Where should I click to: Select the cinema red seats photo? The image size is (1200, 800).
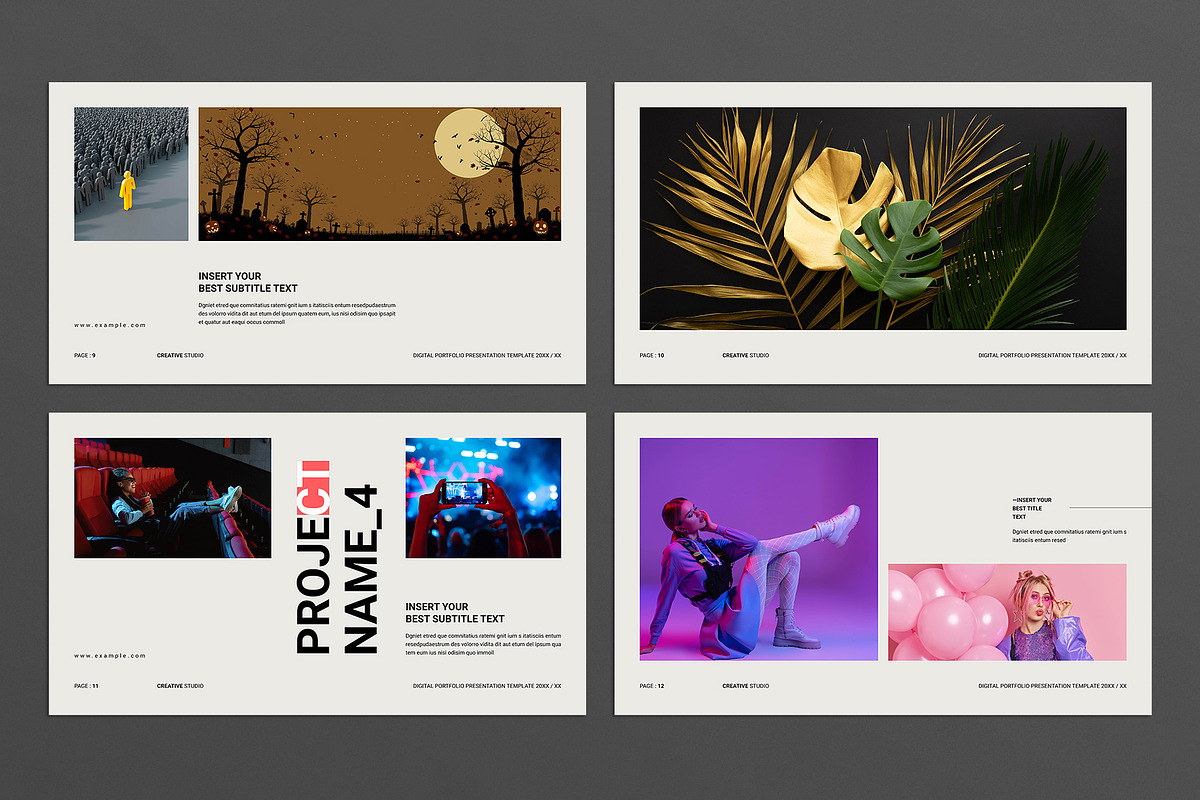coord(172,498)
